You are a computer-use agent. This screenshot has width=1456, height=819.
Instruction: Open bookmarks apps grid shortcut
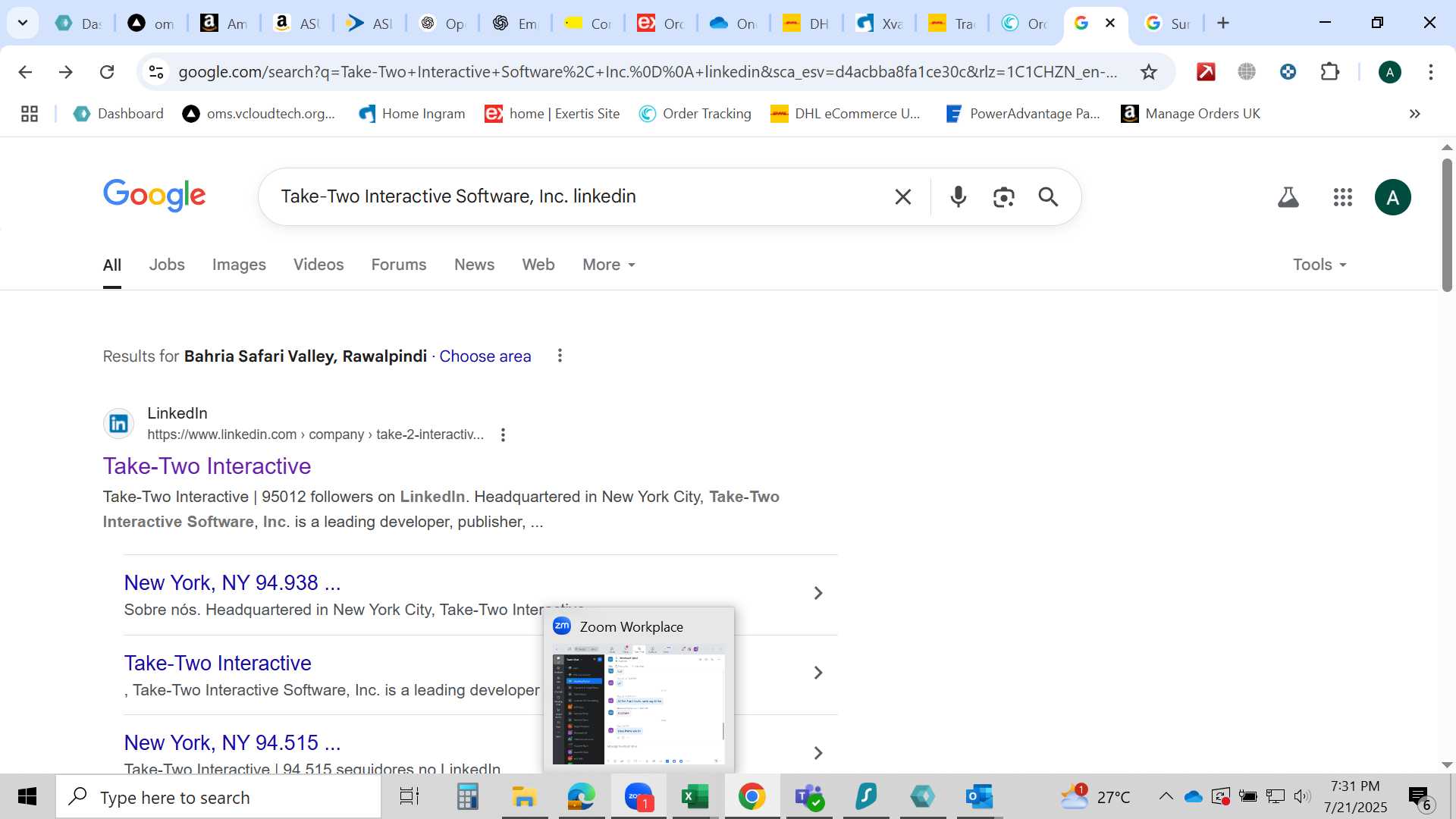tap(30, 114)
